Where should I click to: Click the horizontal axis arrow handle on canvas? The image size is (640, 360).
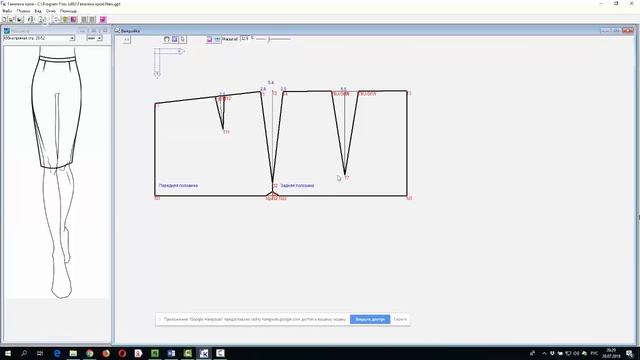point(181,51)
